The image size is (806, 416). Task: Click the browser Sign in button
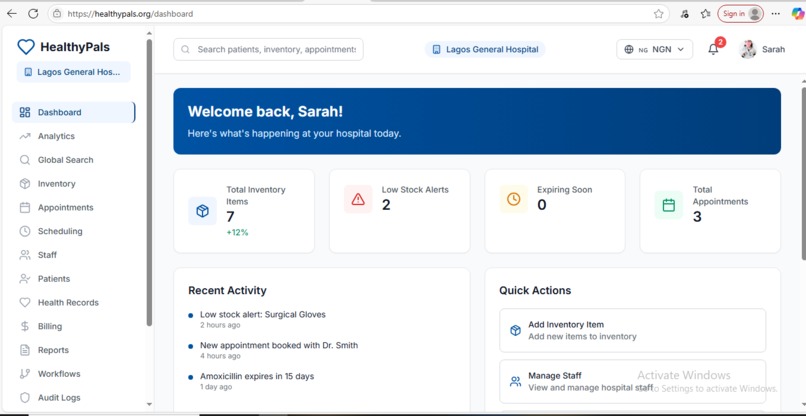pos(740,14)
